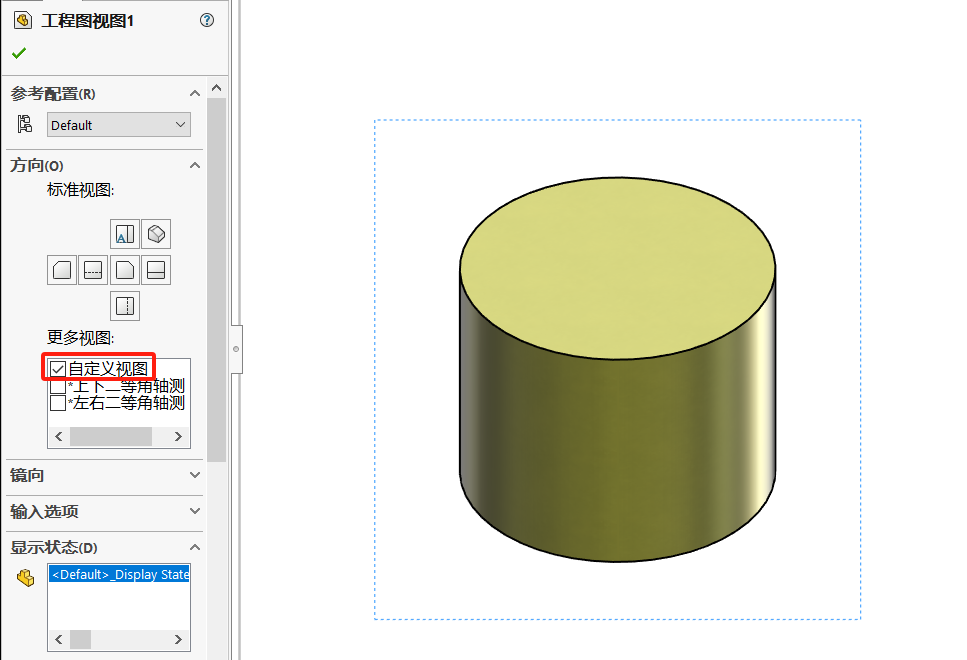Select the Isometric standard view icon
The height and width of the screenshot is (660, 967).
point(156,234)
